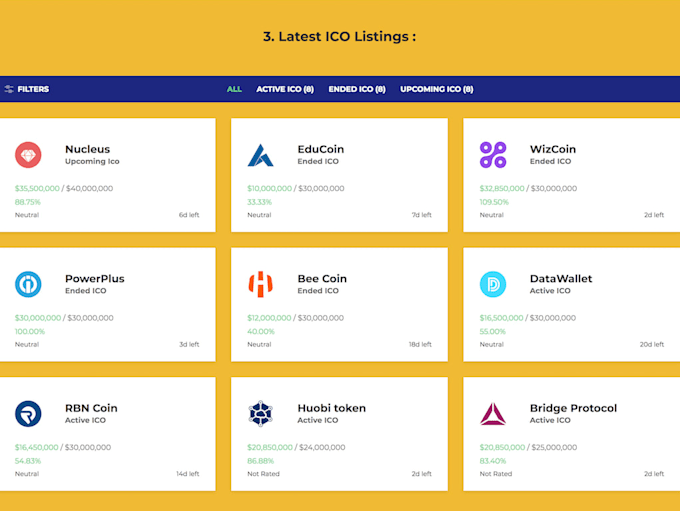Click the EduCoin blue triangle logo
Viewport: 680px width, 511px height.
261,155
